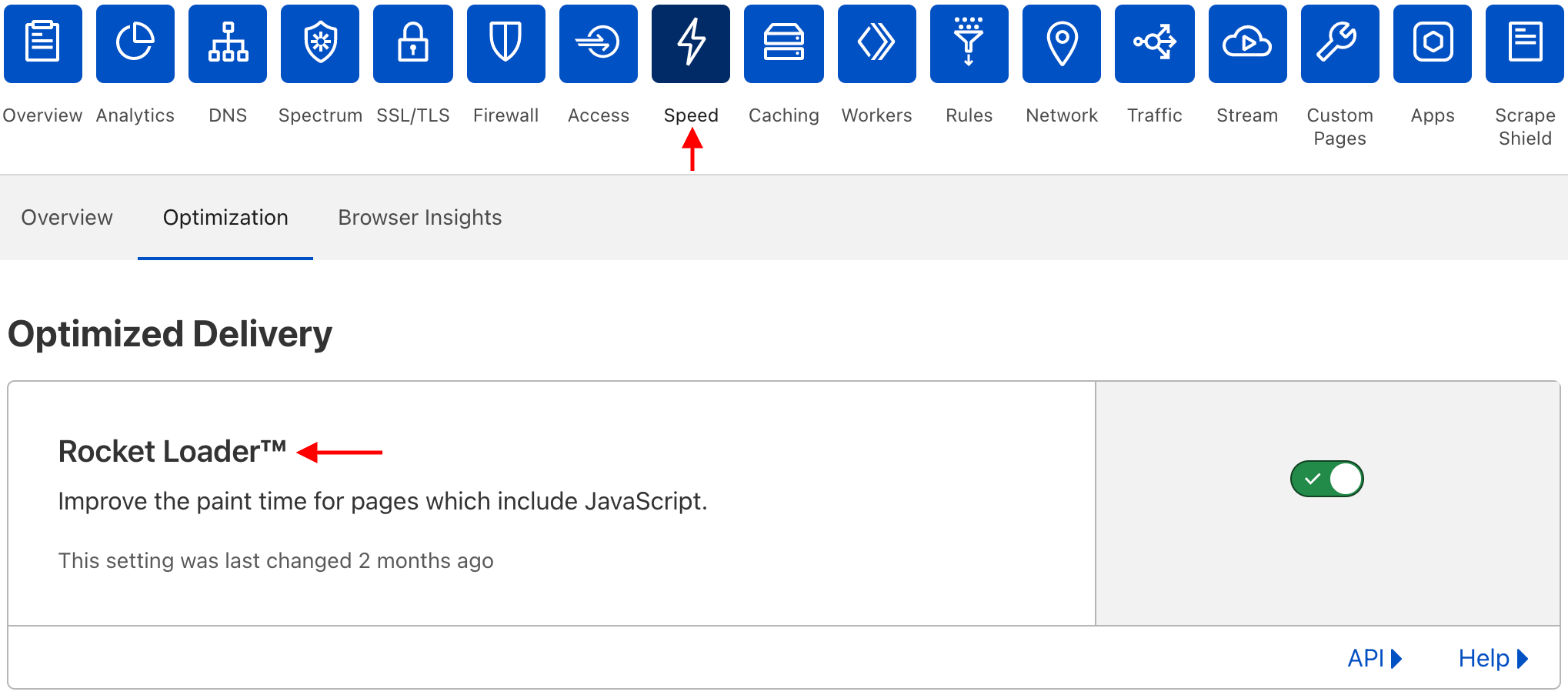The image size is (1568, 695).
Task: Select the Rules filter icon
Action: point(969,43)
